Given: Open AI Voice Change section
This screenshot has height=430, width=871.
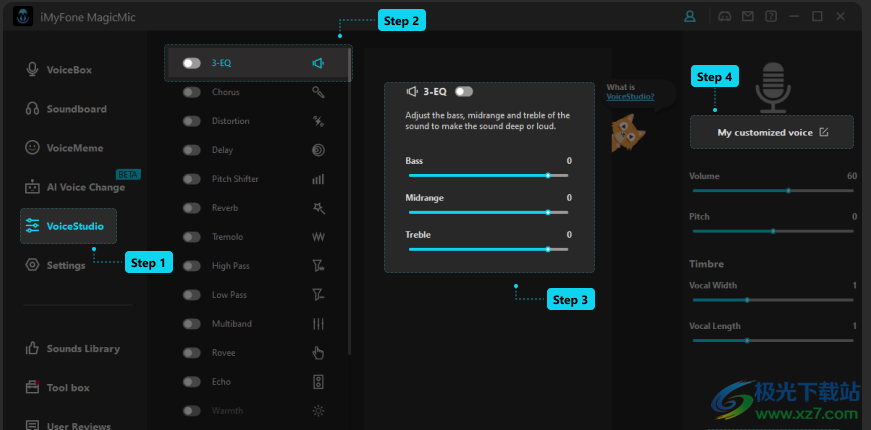Looking at the screenshot, I should pyautogui.click(x=75, y=187).
